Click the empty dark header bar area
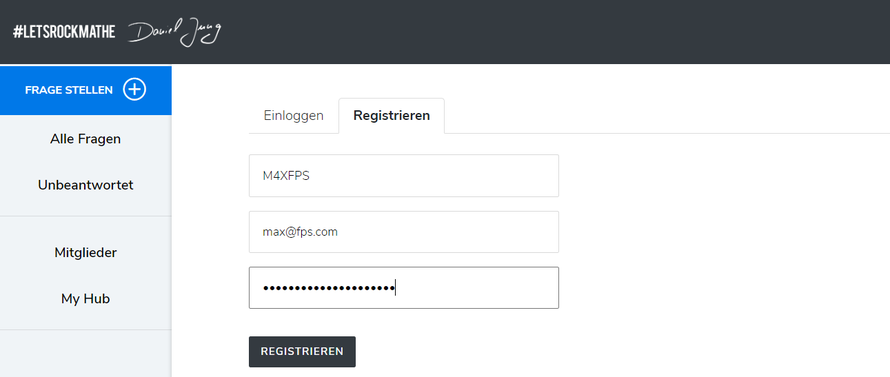Image resolution: width=890 pixels, height=377 pixels. (556, 32)
